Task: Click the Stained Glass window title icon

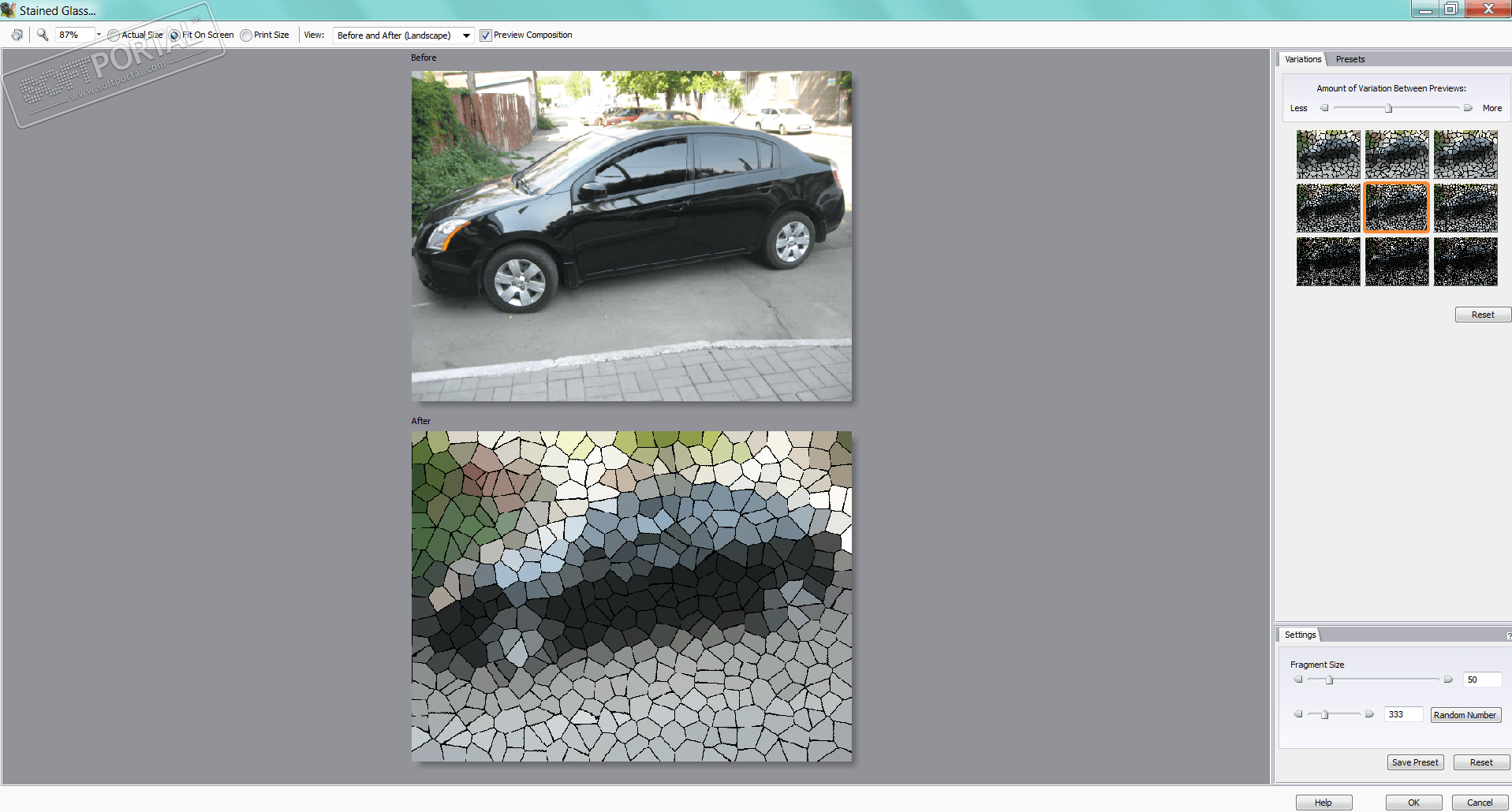Action: [9, 10]
